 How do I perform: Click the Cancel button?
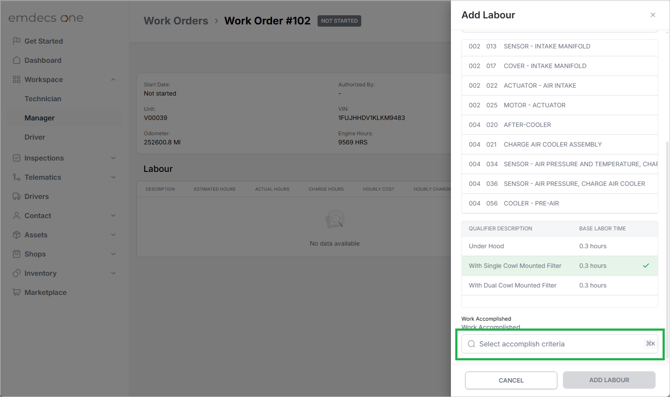click(511, 380)
